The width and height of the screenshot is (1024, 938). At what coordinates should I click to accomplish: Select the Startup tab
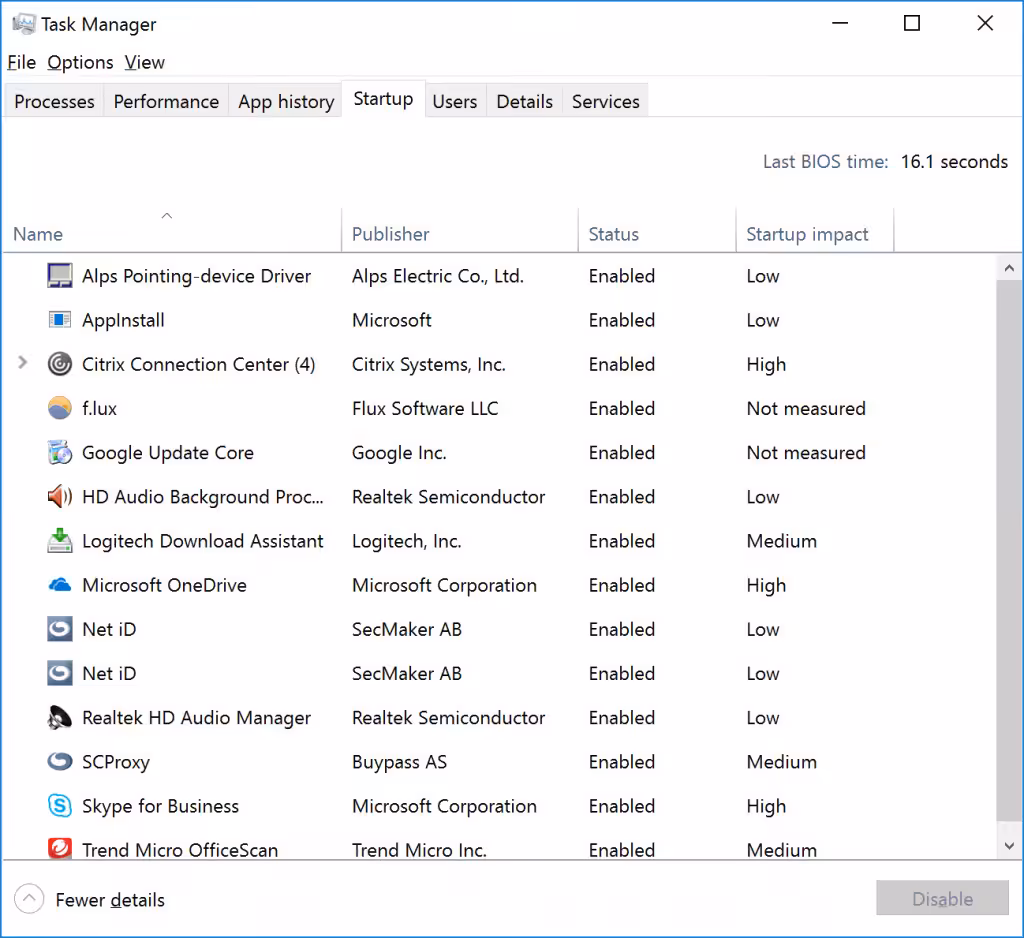(x=383, y=99)
